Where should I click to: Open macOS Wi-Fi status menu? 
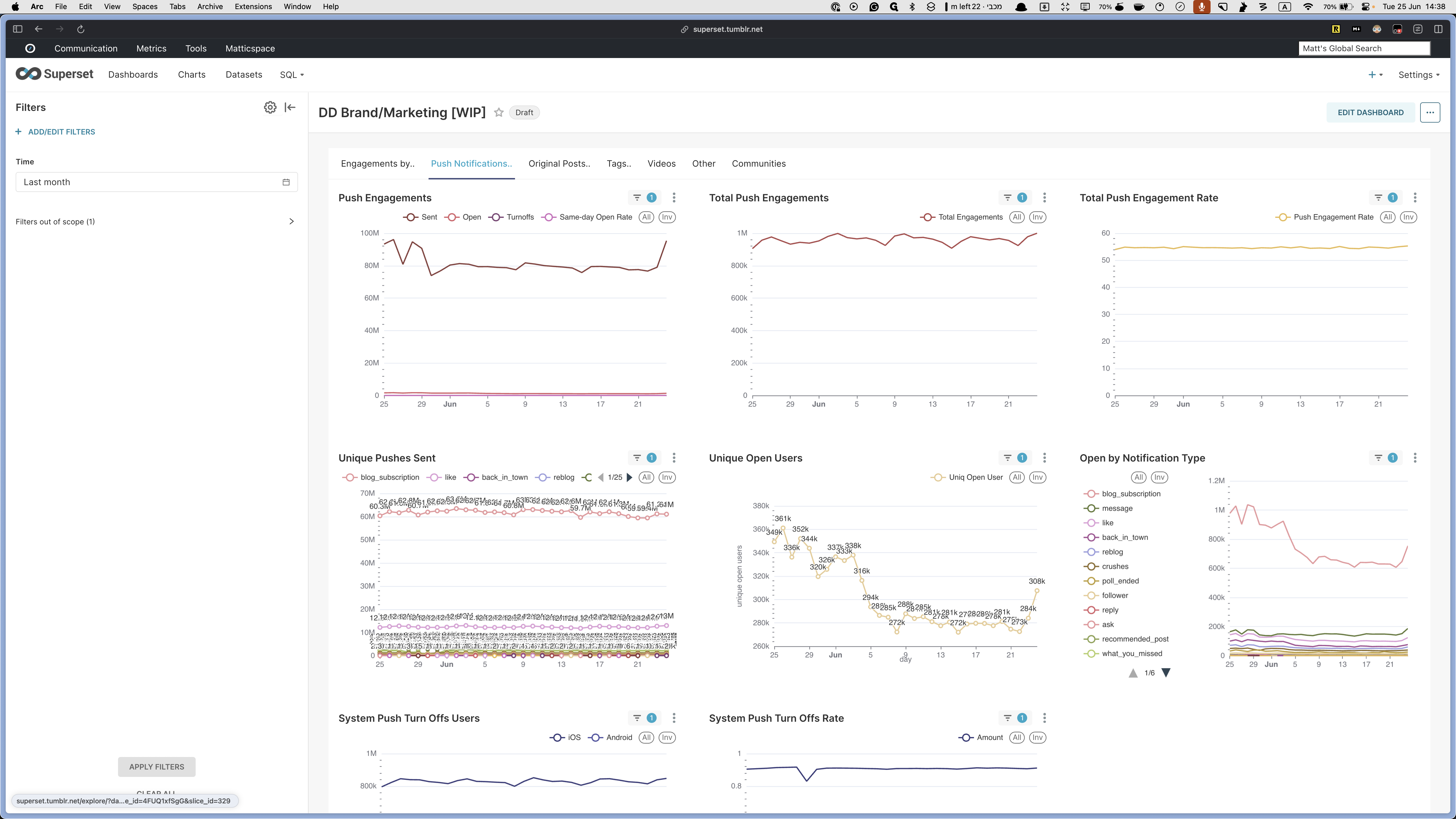pyautogui.click(x=1308, y=7)
